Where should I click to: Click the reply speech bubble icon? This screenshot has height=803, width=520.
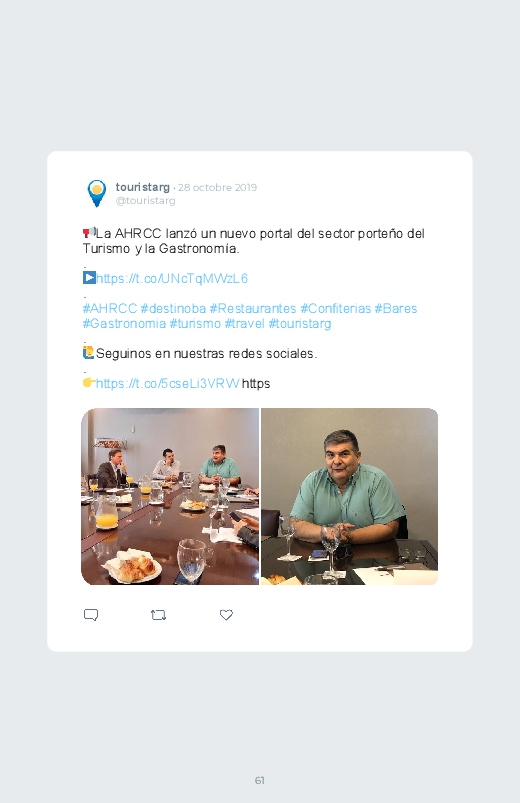click(91, 615)
